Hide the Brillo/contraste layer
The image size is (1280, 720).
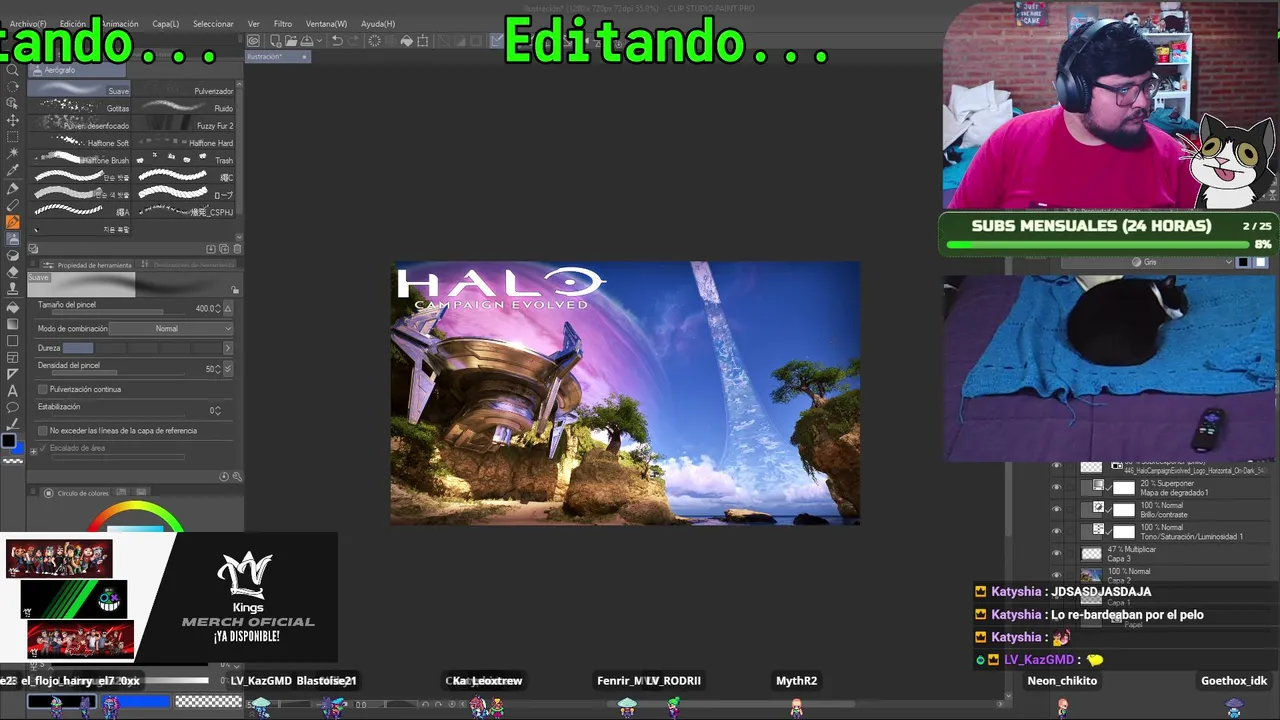[x=1056, y=510]
